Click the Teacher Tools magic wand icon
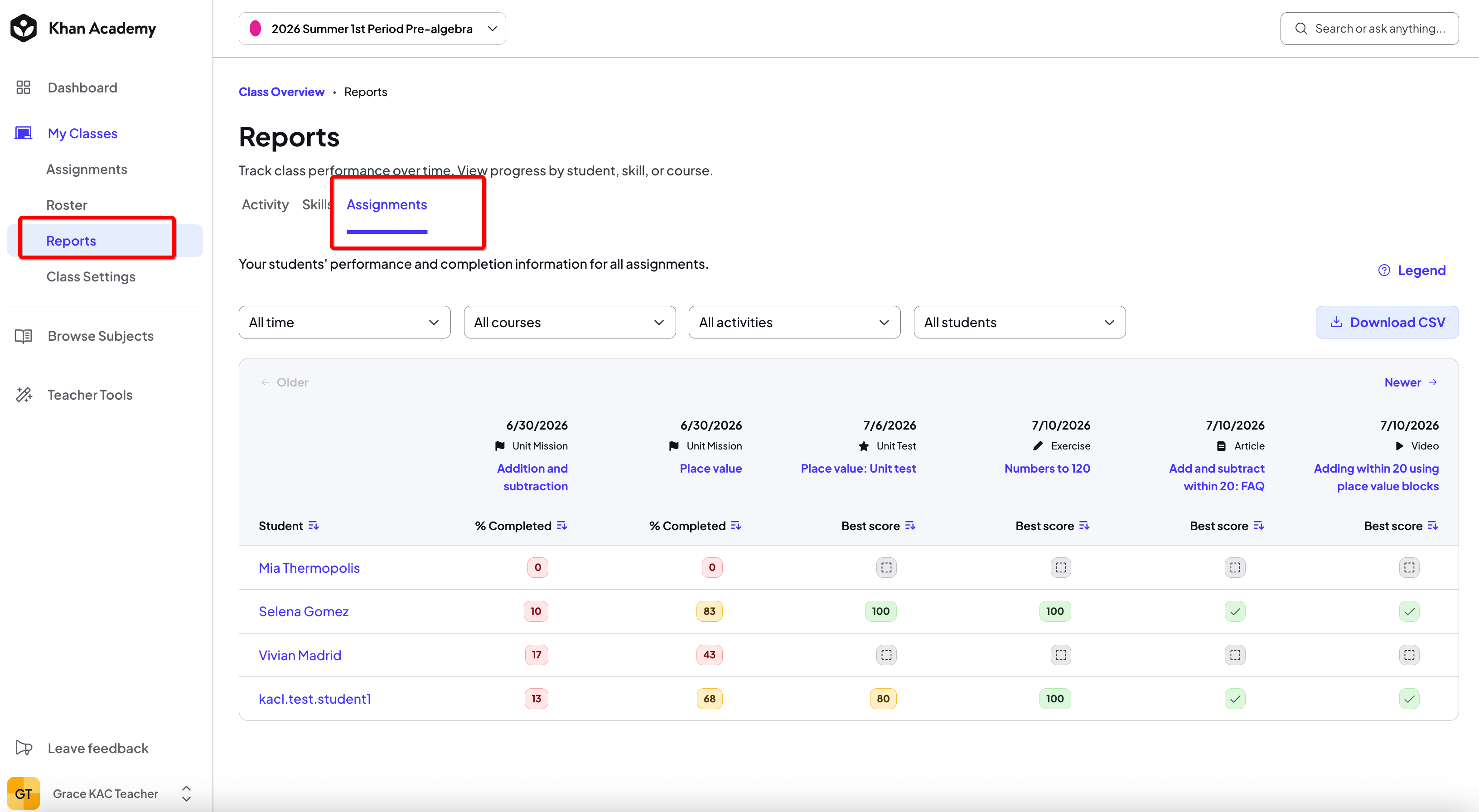The width and height of the screenshot is (1479, 812). point(24,395)
